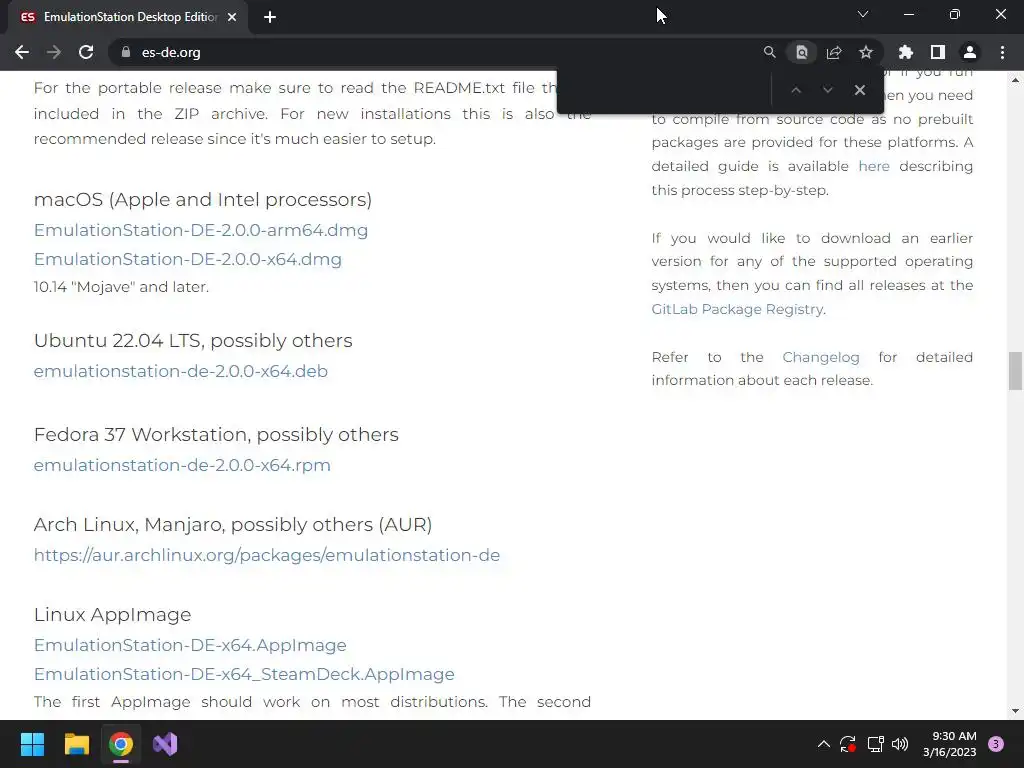Open the Changelog link
The width and height of the screenshot is (1024, 768).
coord(821,357)
